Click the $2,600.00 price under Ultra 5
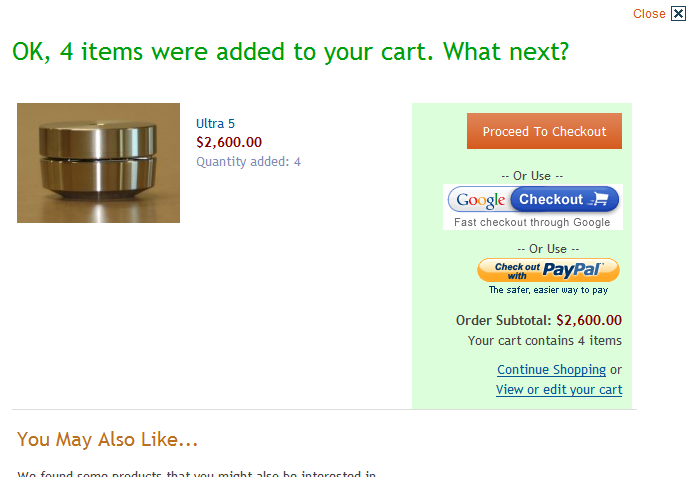Viewport: 686px width, 477px height. coord(229,142)
